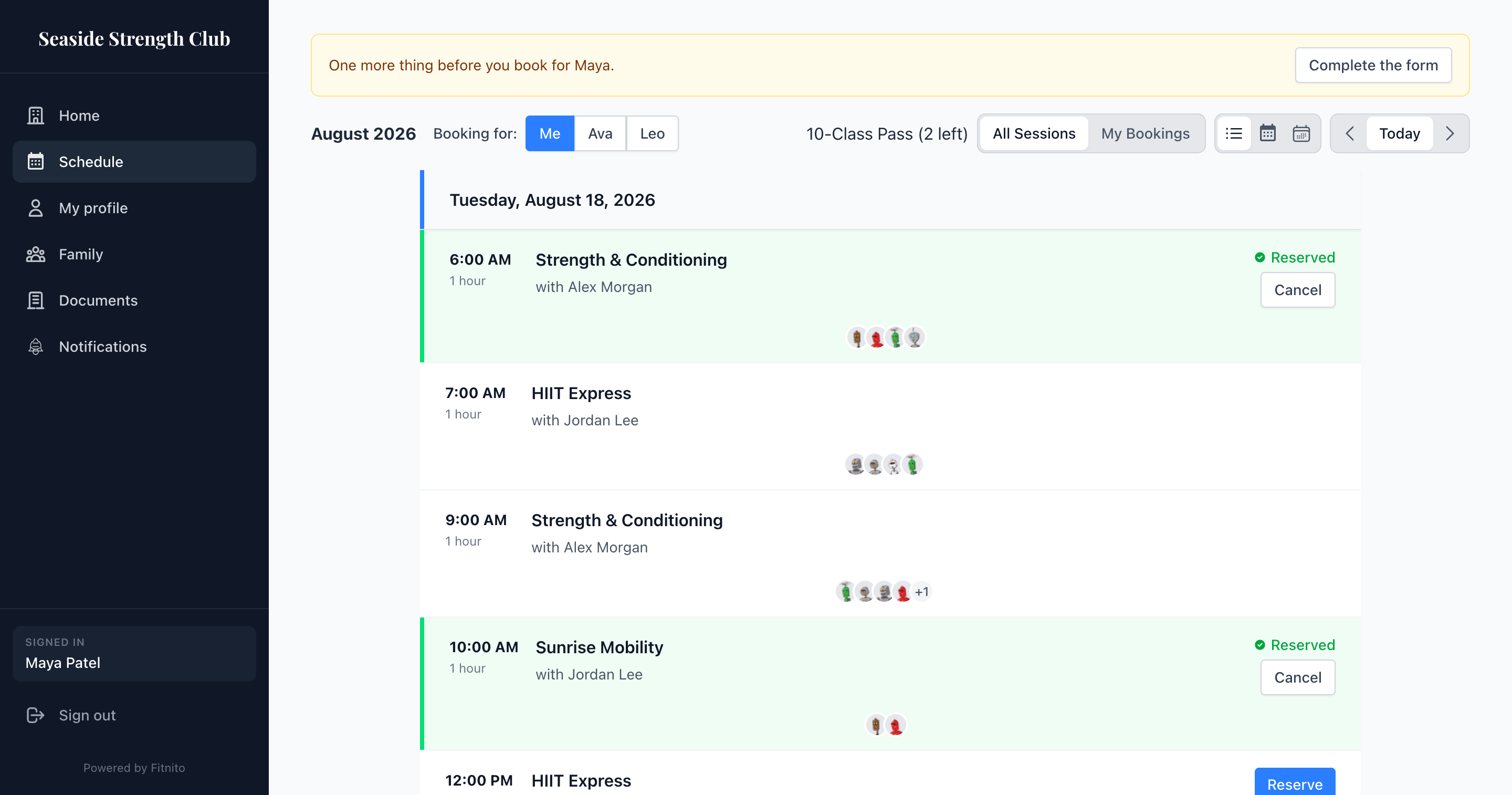Sign out of the account

pyautogui.click(x=134, y=715)
